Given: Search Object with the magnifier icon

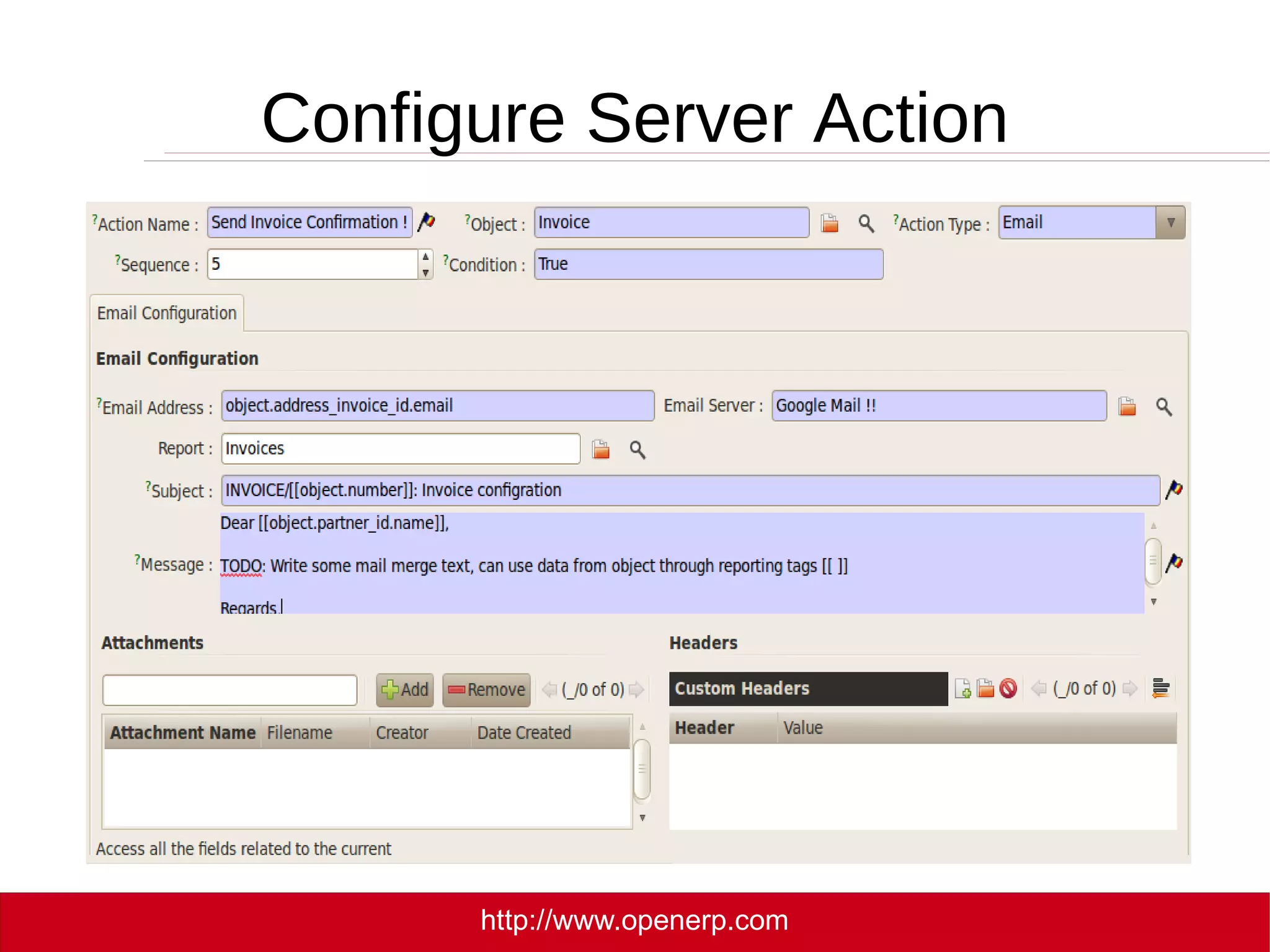Looking at the screenshot, I should pyautogui.click(x=866, y=223).
